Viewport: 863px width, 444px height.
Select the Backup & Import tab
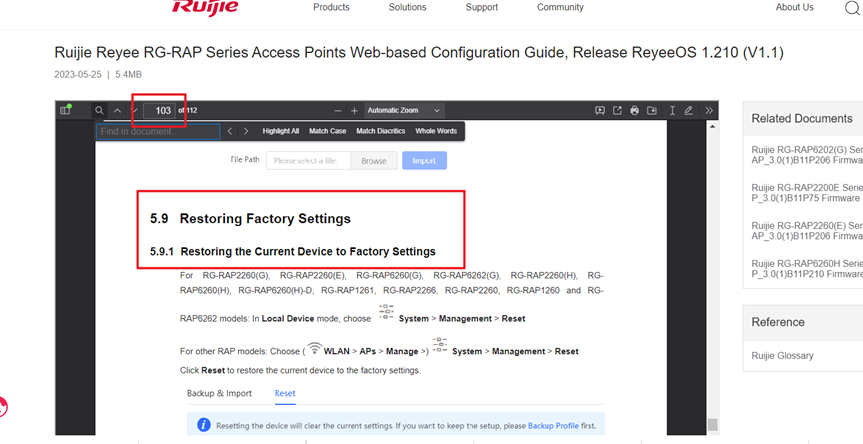point(219,393)
